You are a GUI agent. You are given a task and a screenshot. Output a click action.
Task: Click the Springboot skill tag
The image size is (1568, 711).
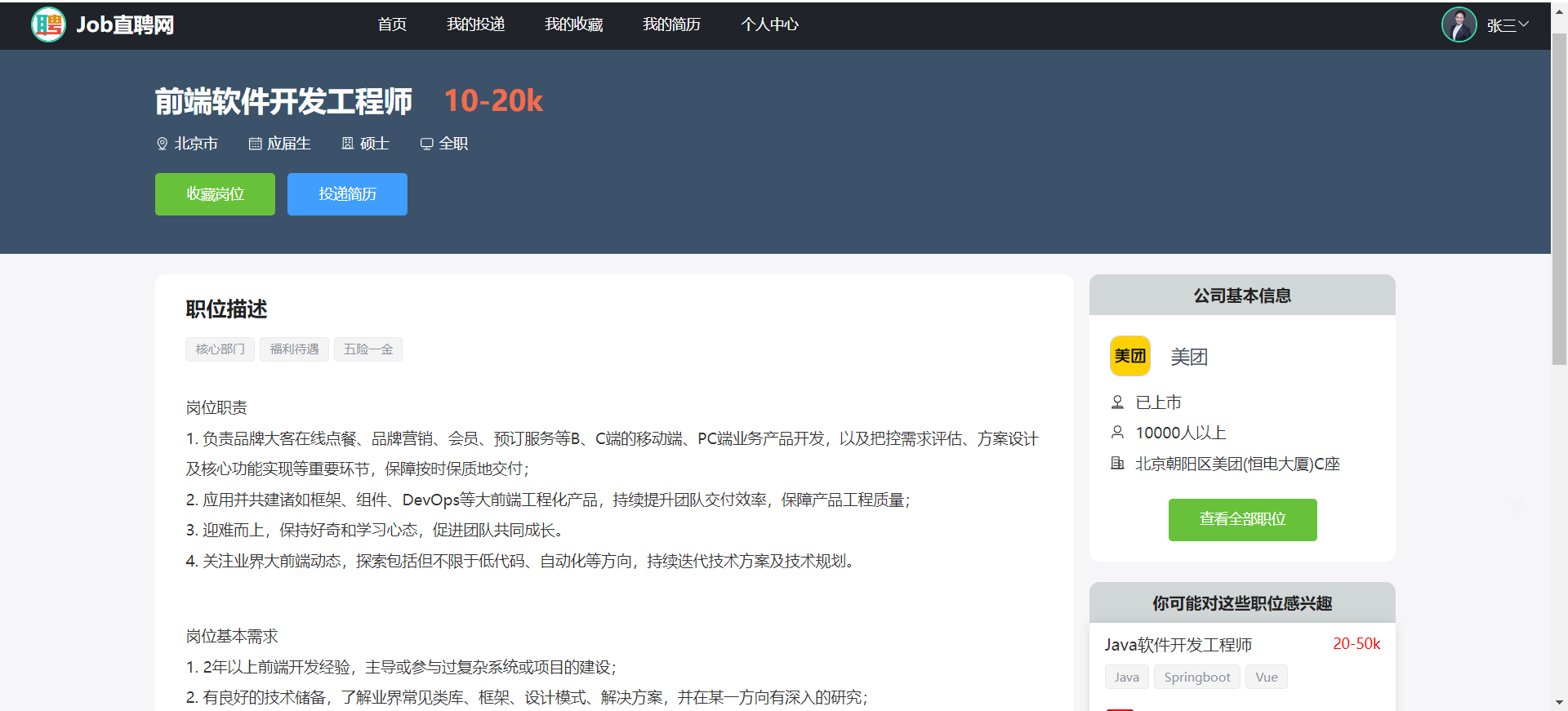(1197, 677)
